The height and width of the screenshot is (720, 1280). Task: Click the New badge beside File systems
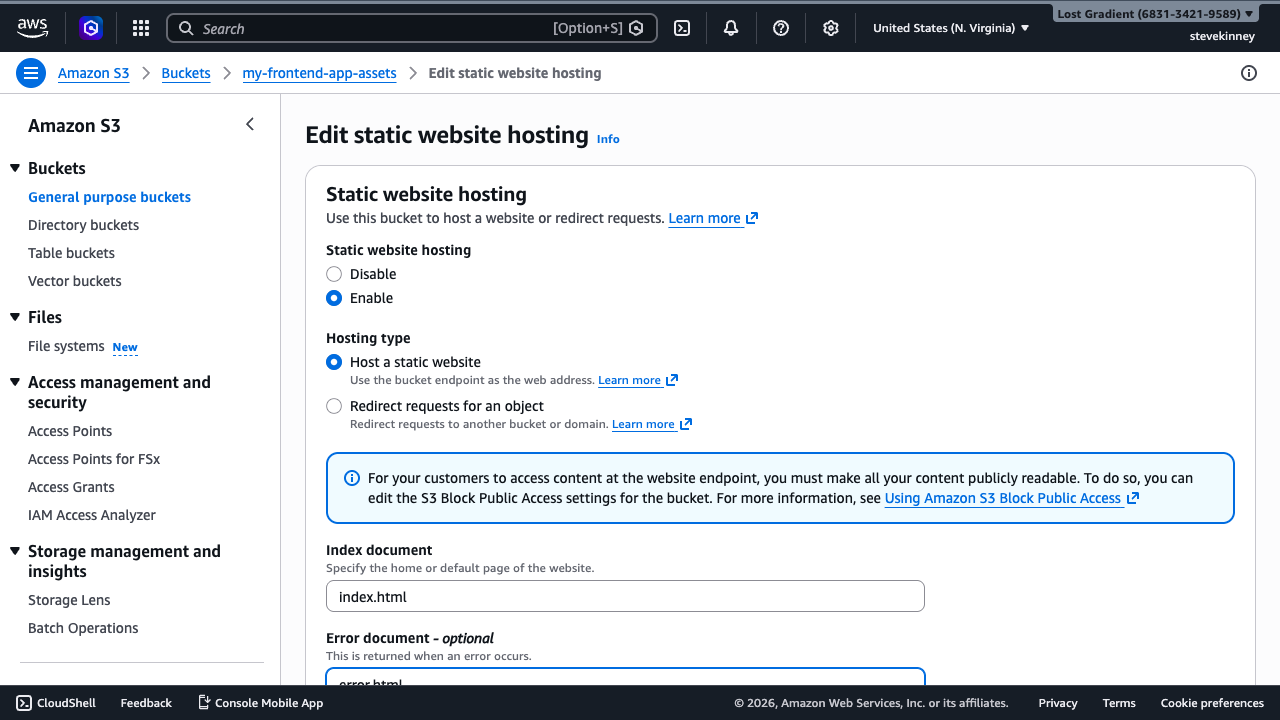click(125, 347)
